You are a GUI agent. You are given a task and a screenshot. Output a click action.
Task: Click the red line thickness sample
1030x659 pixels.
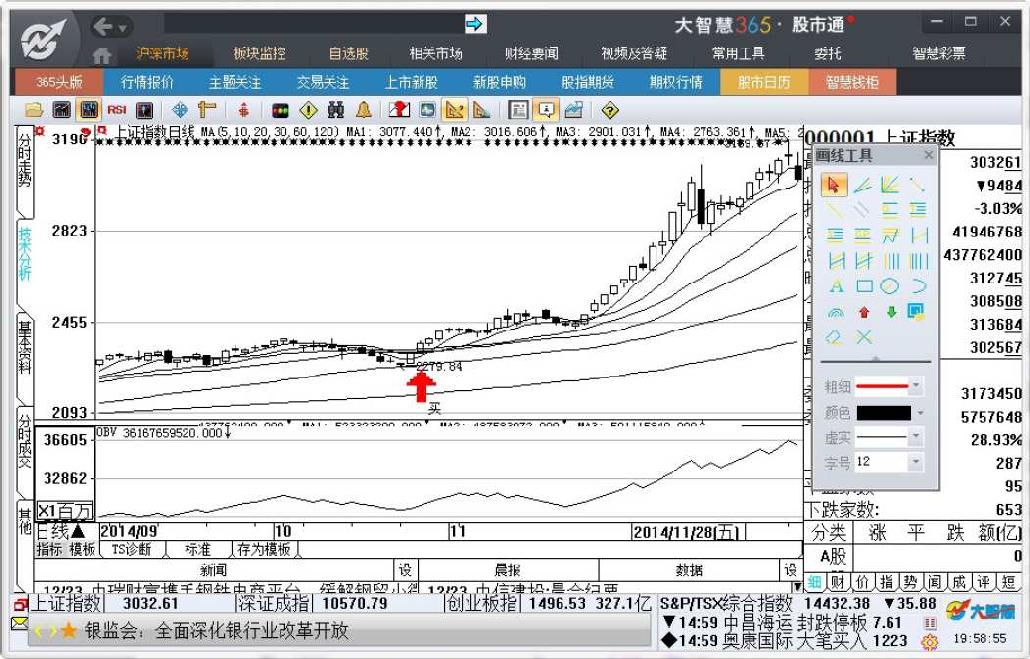(882, 386)
